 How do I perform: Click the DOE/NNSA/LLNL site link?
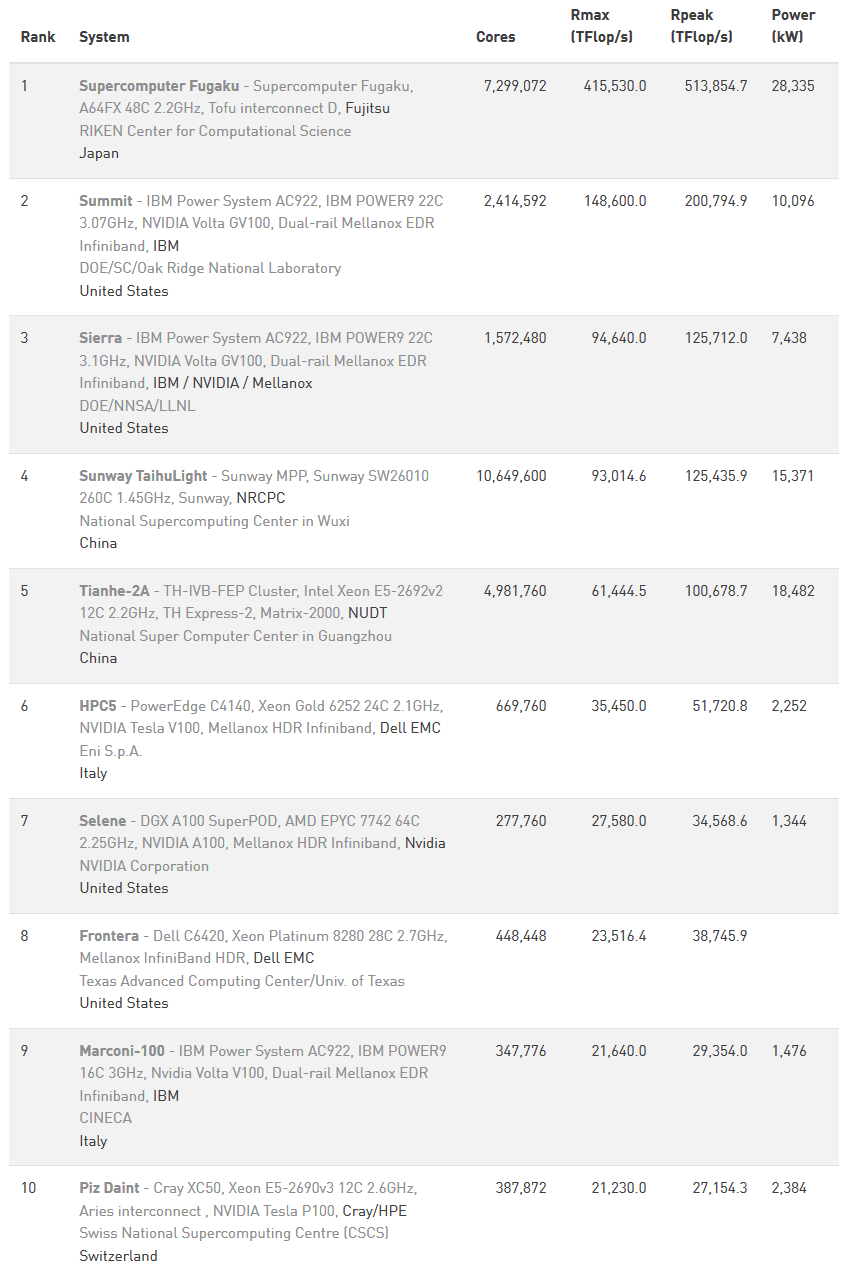(138, 406)
